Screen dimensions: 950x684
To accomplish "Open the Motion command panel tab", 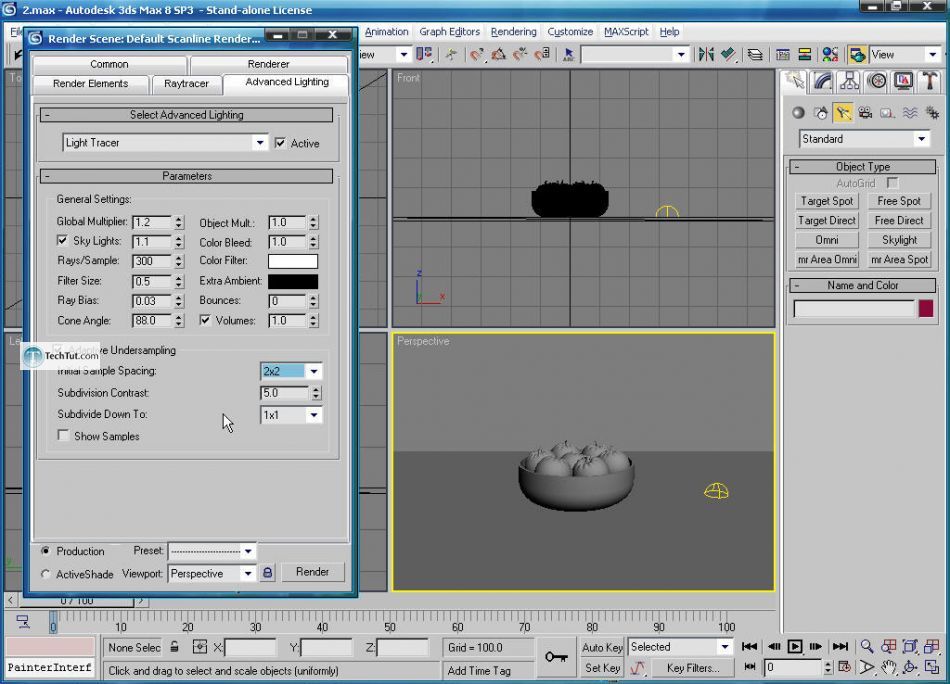I will tap(877, 81).
